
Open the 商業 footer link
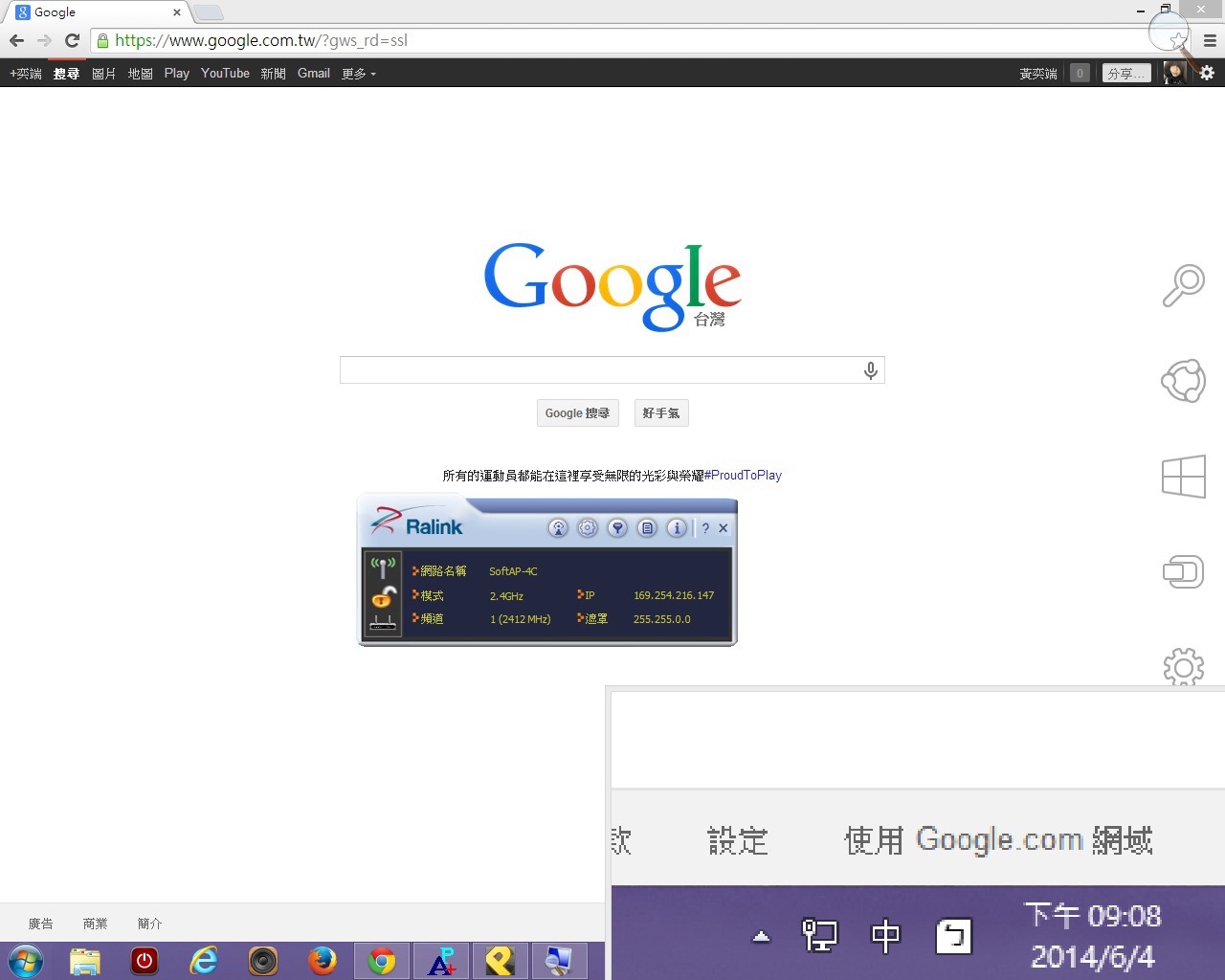point(96,924)
